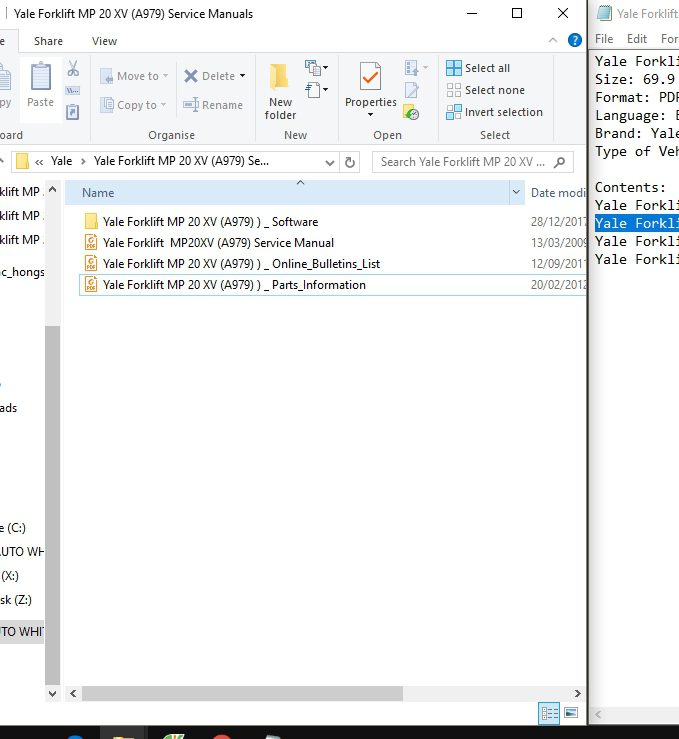Open the Name column filter dropdown

coord(516,192)
